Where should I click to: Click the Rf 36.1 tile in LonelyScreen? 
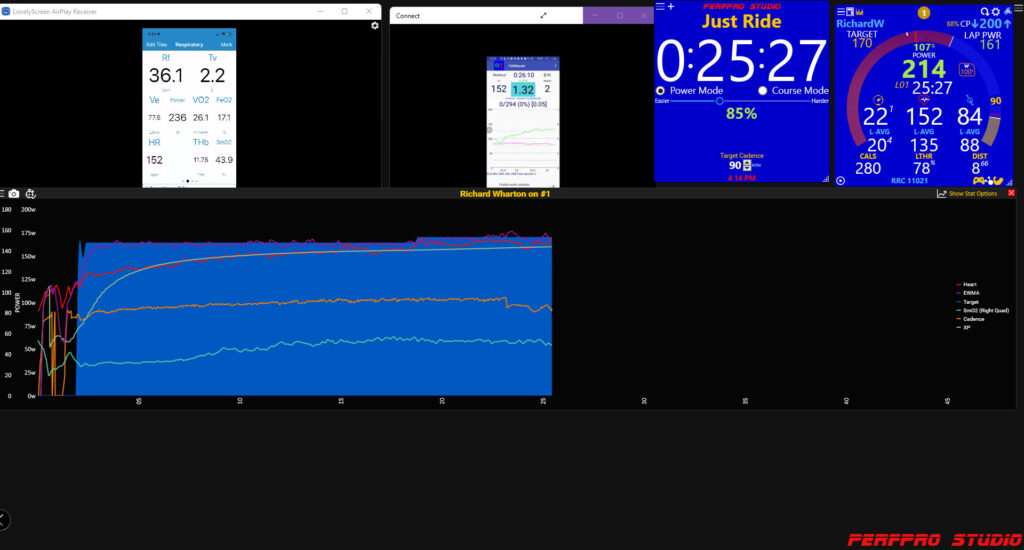[x=166, y=71]
